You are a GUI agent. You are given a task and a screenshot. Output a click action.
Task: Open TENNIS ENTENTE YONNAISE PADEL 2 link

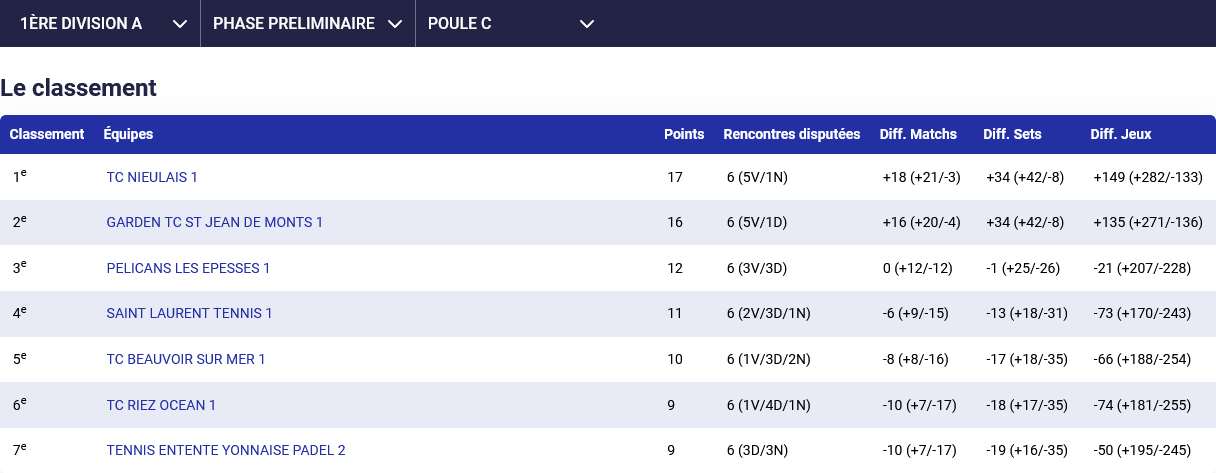point(226,450)
